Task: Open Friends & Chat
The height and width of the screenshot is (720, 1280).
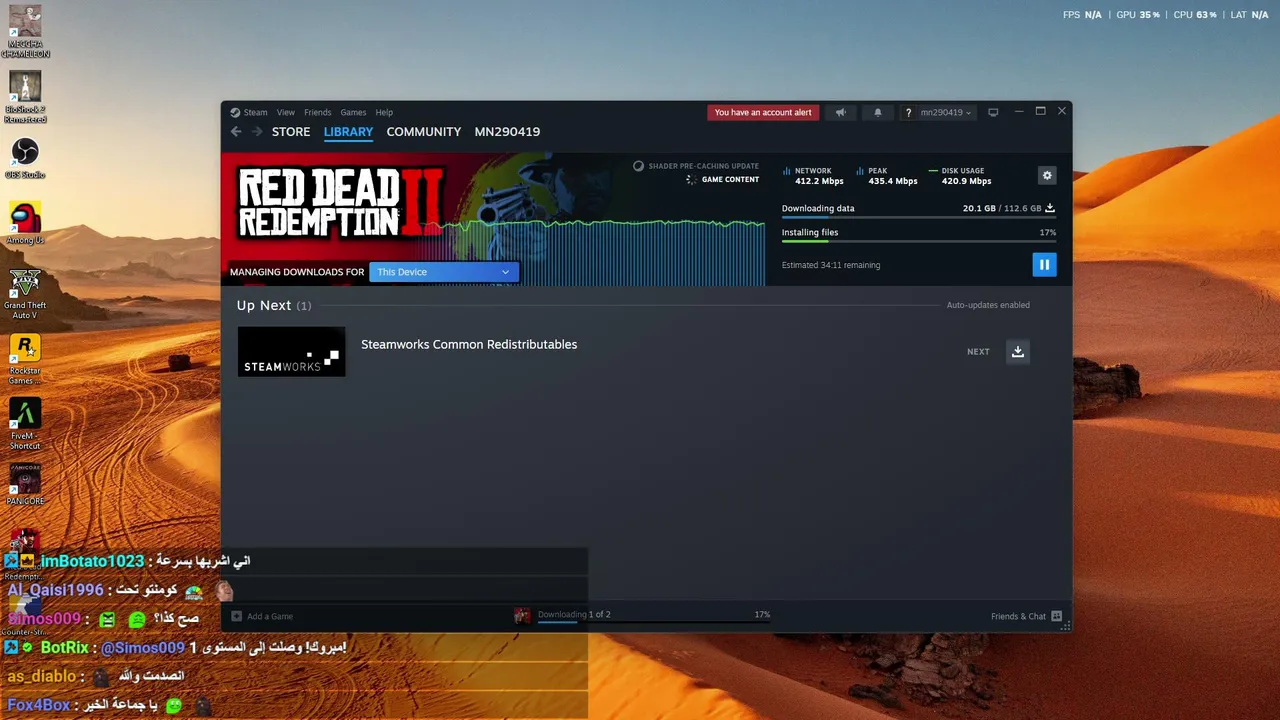Action: 1018,616
